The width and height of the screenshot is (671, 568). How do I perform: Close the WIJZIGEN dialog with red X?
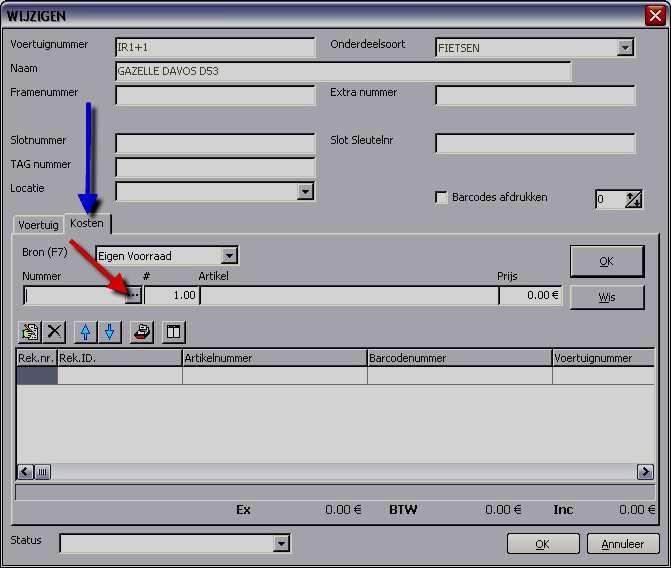[655, 16]
